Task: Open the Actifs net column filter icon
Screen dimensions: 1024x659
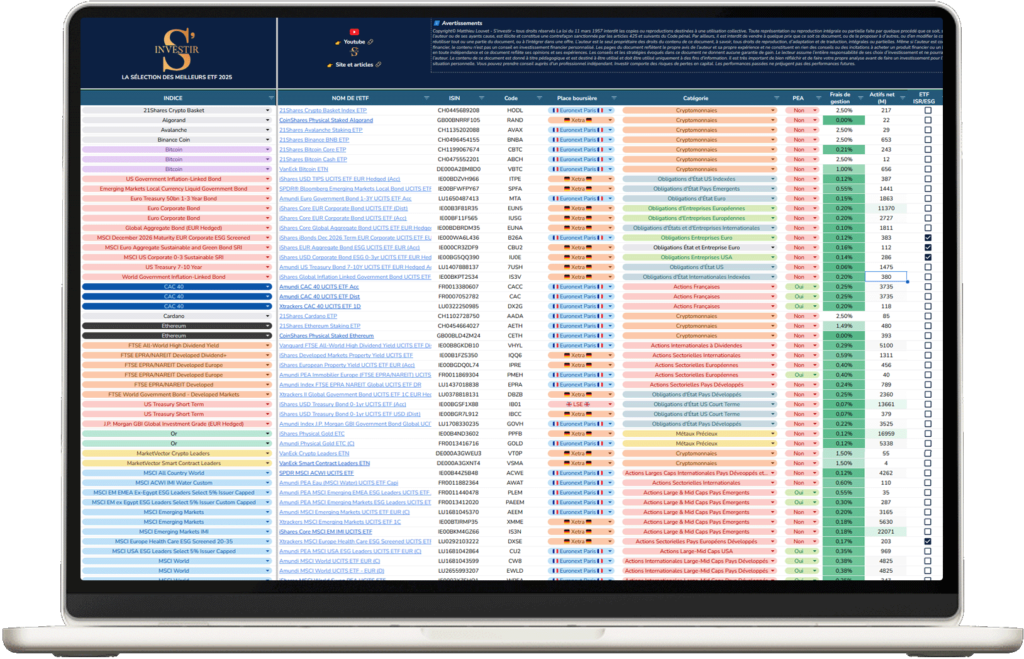Action: (x=903, y=98)
